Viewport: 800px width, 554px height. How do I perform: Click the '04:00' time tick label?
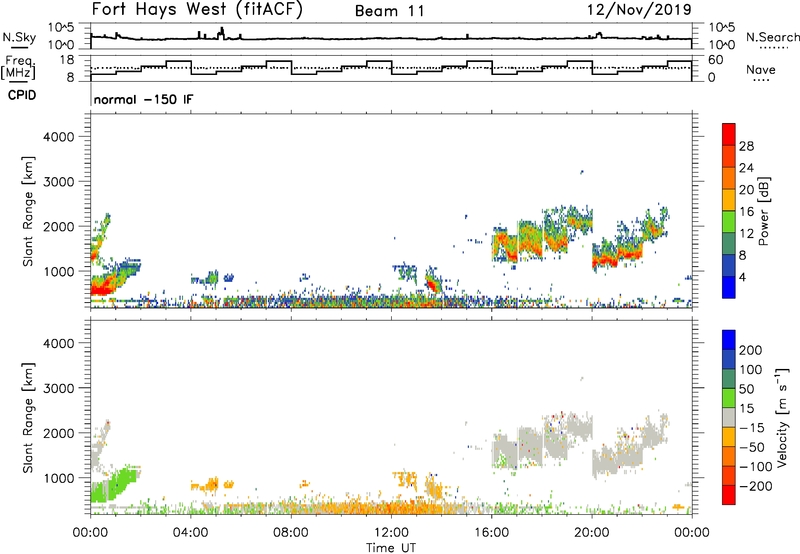coord(190,533)
